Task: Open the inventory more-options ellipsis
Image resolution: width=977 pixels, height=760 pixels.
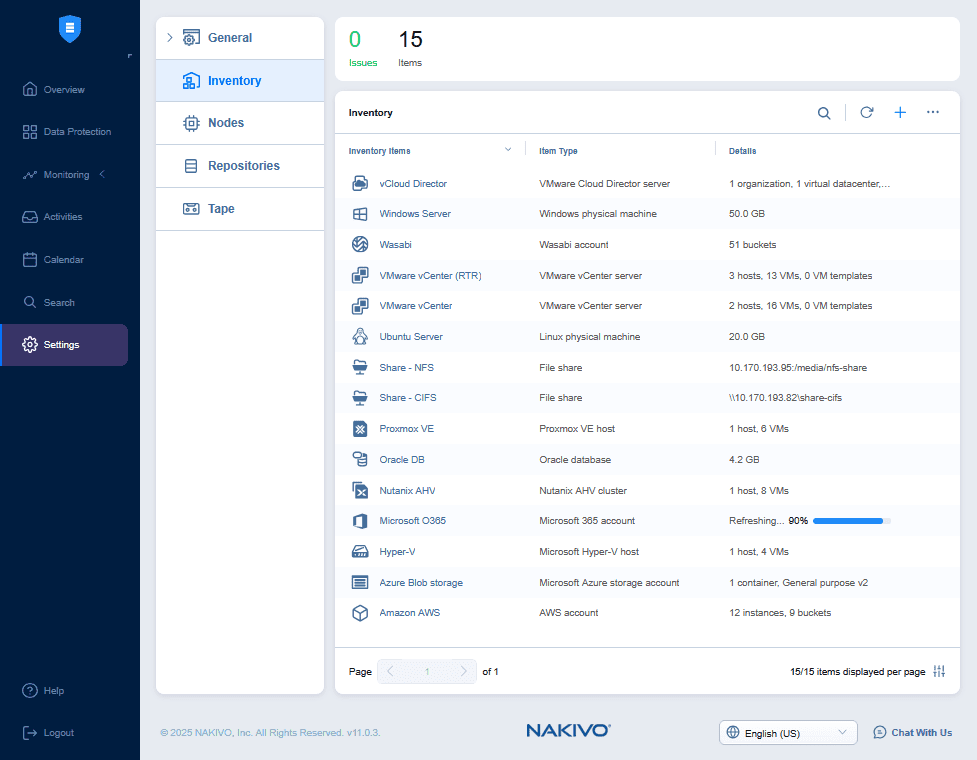Action: tap(933, 112)
